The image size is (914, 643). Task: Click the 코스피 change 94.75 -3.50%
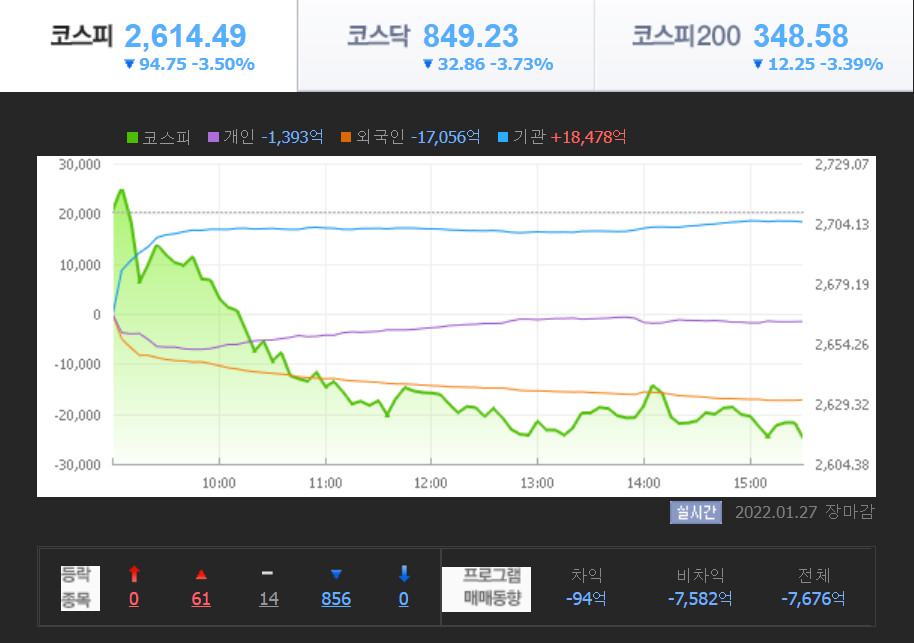pos(197,64)
